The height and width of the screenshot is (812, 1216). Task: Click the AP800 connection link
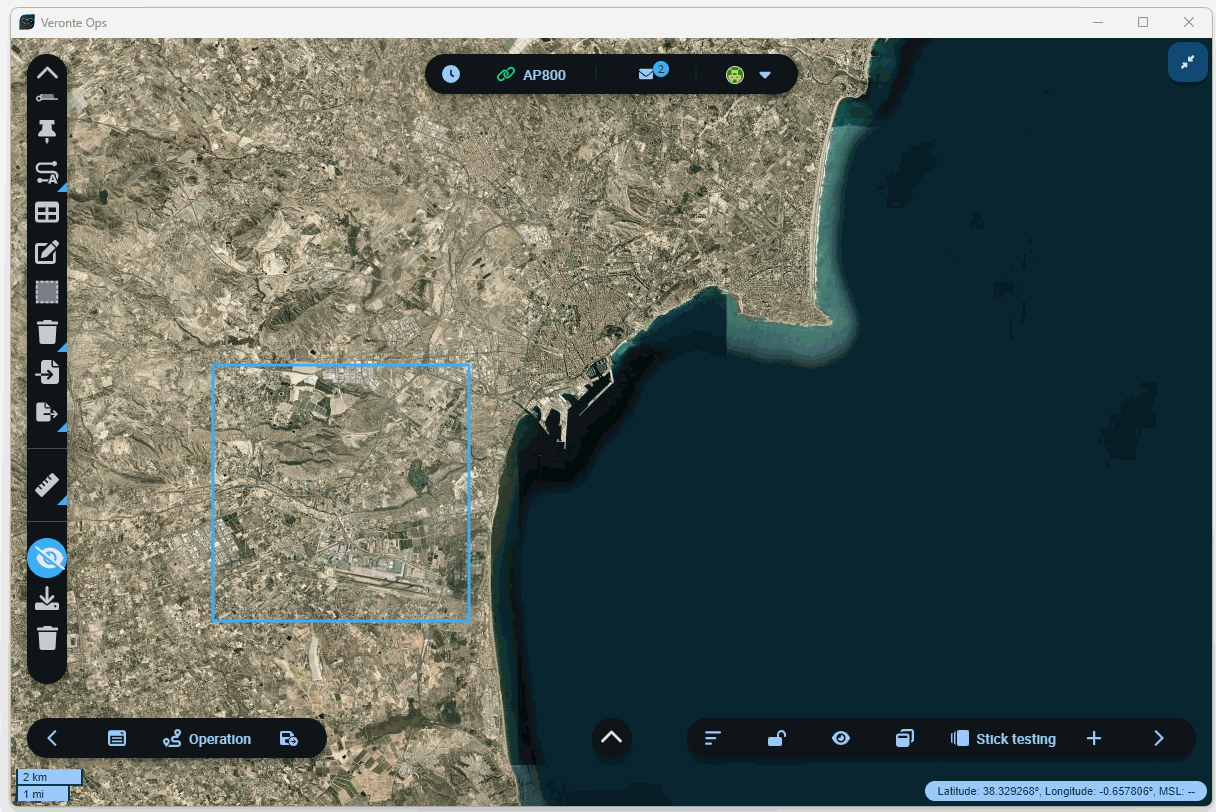[x=531, y=74]
